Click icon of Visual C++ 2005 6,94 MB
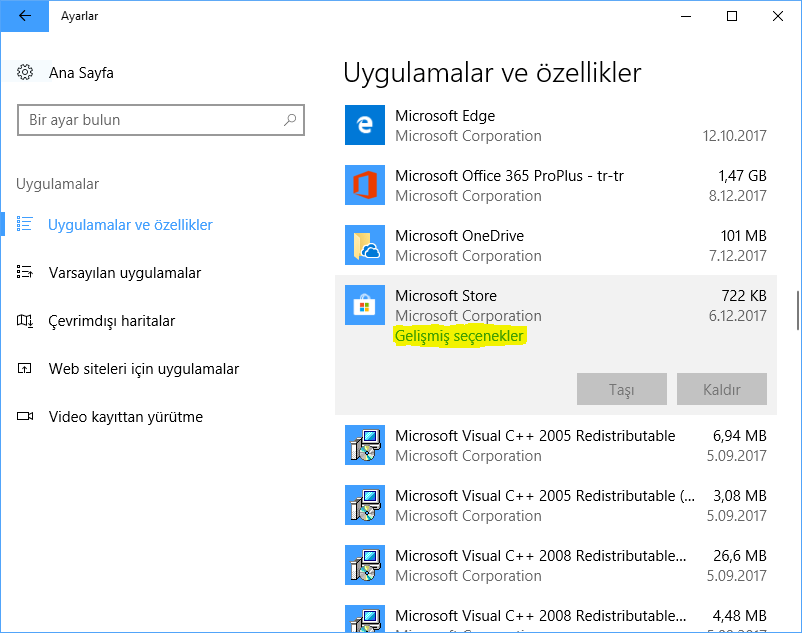 [365, 445]
